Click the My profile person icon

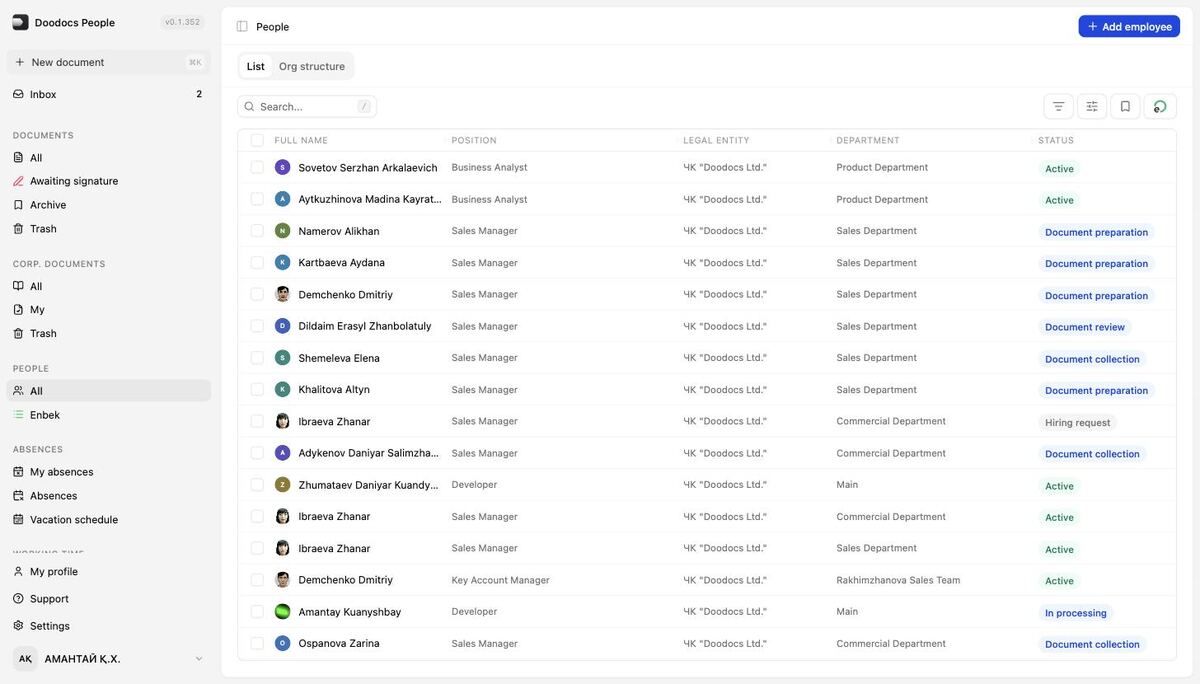pos(18,572)
